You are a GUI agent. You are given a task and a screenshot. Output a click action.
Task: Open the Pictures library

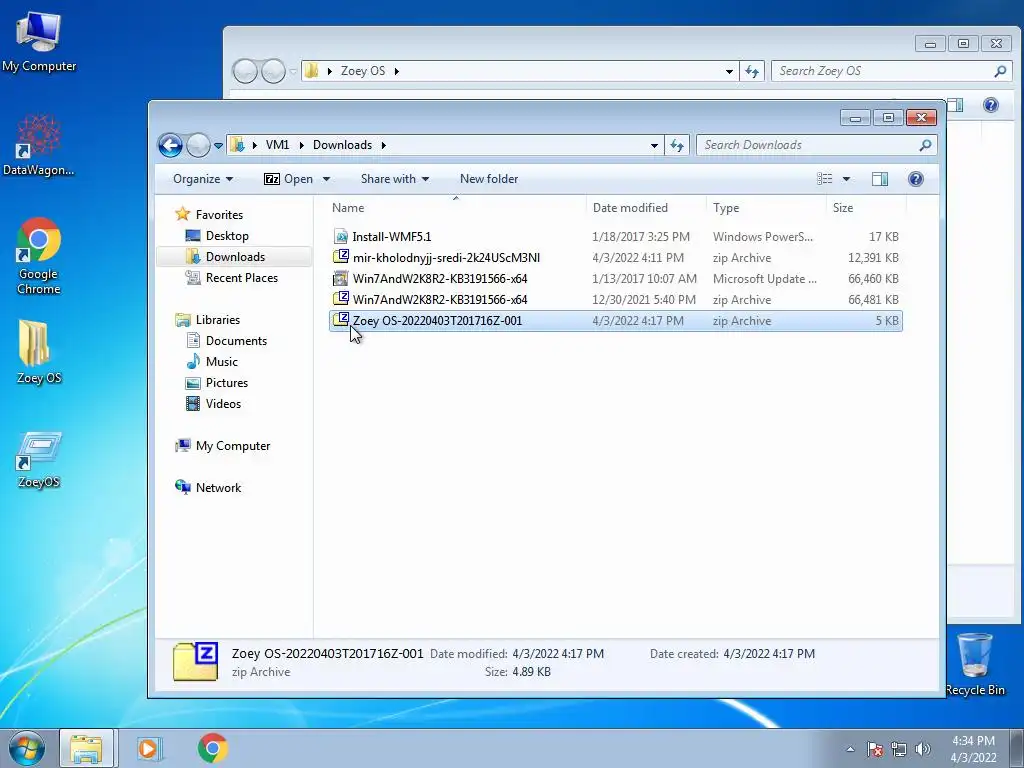pyautogui.click(x=227, y=383)
